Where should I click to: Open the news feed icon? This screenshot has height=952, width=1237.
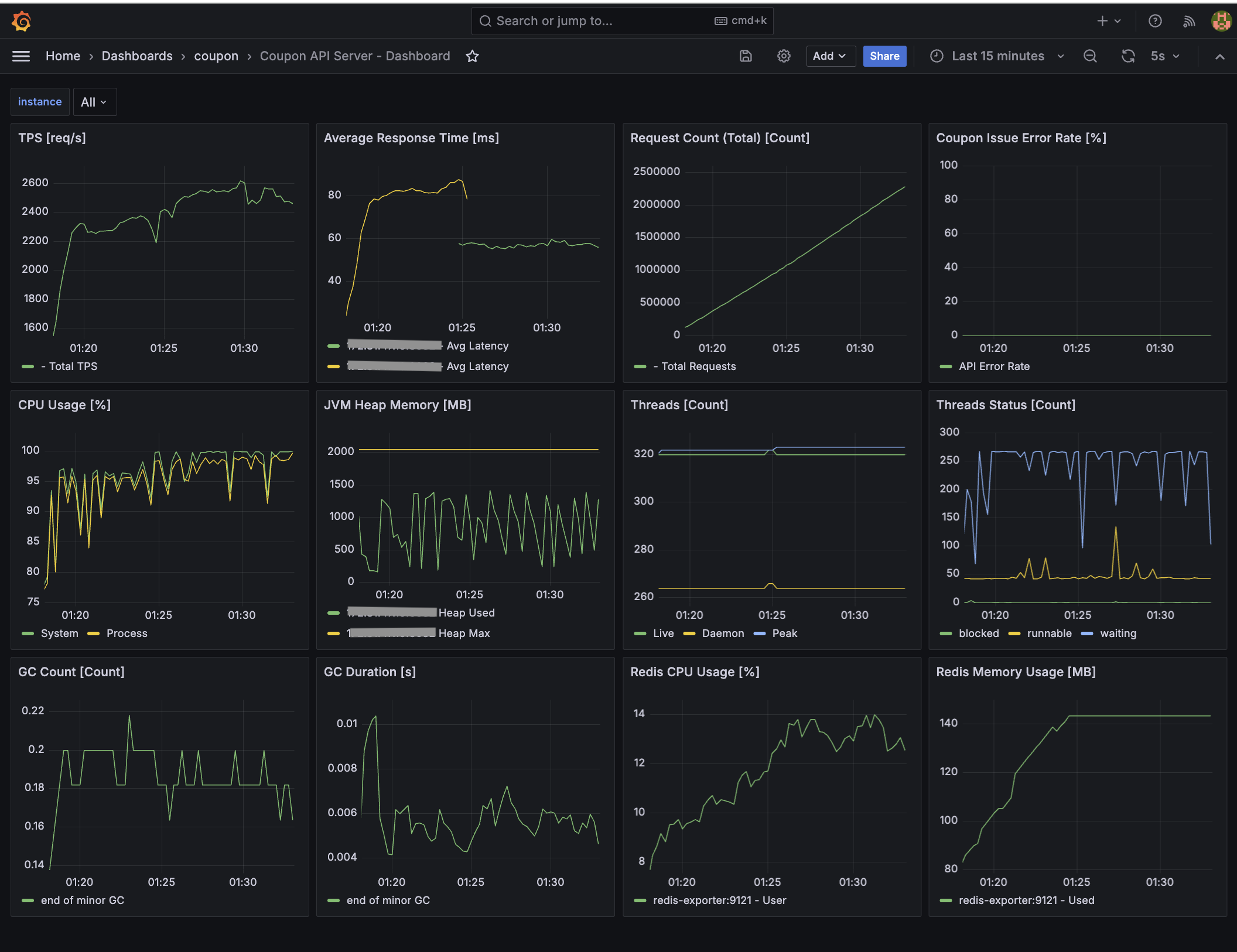click(1189, 21)
